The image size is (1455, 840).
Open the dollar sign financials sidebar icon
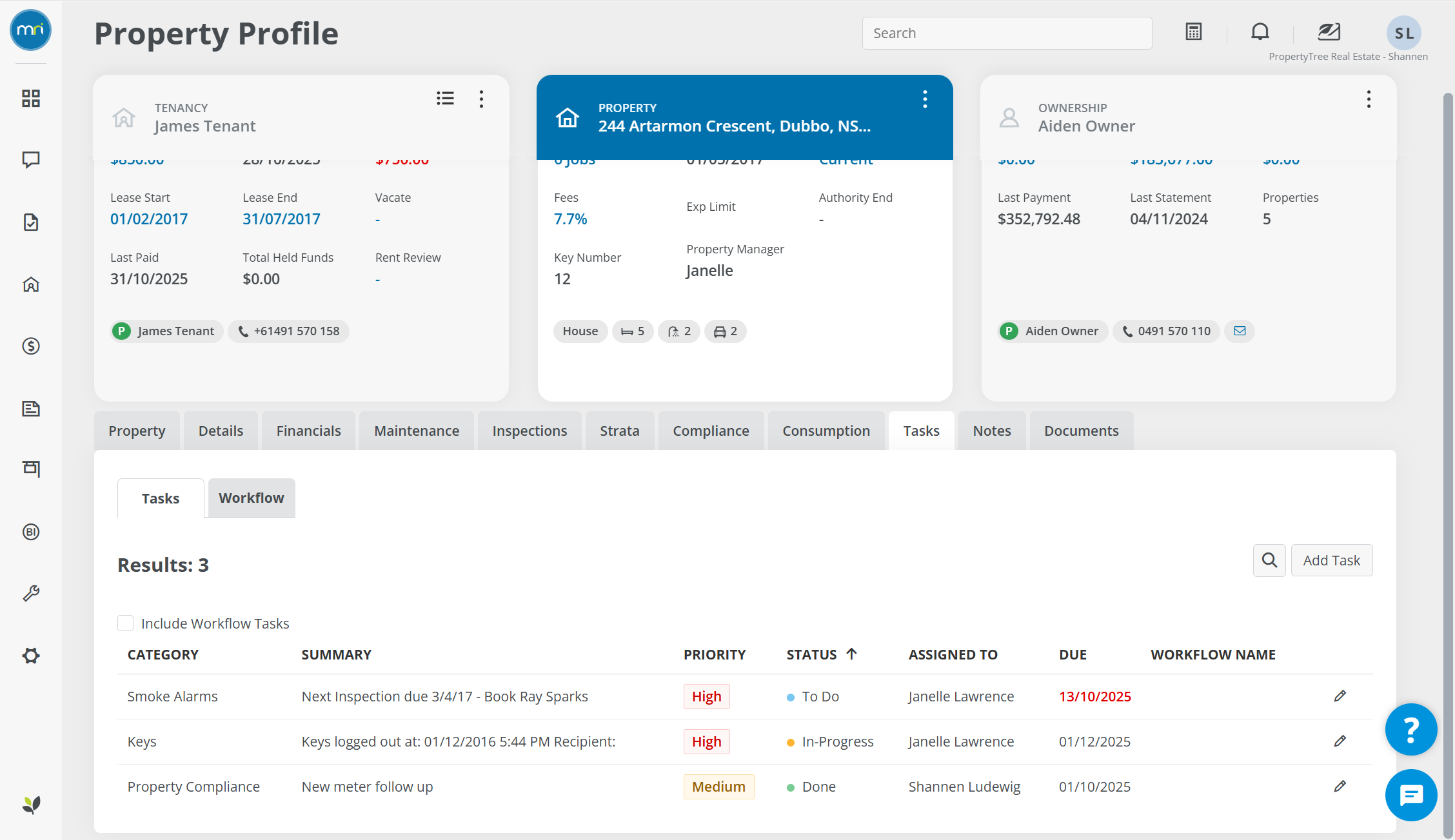click(x=31, y=346)
